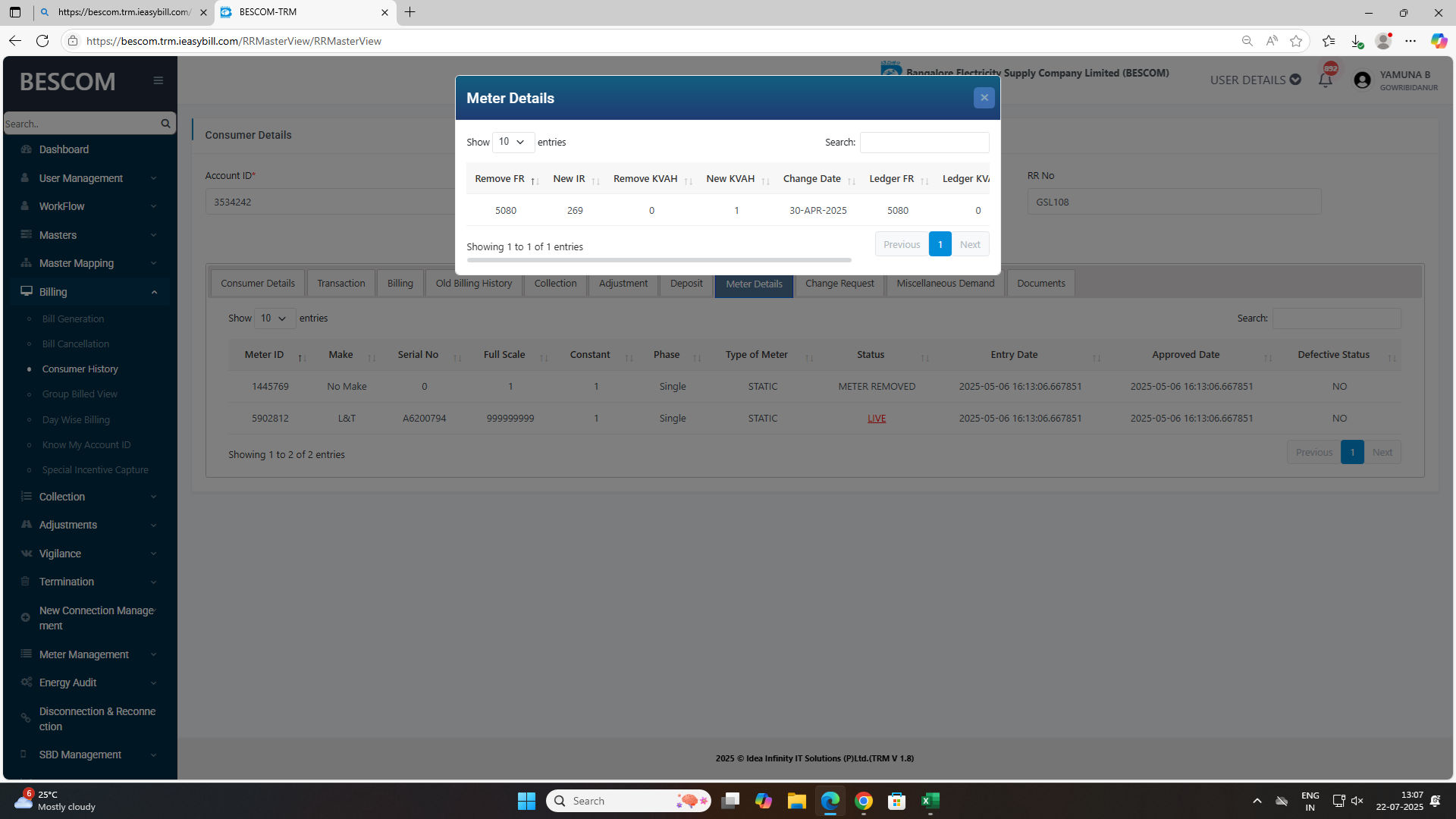This screenshot has width=1456, height=819.
Task: Sort meter table by Status
Action: click(877, 355)
